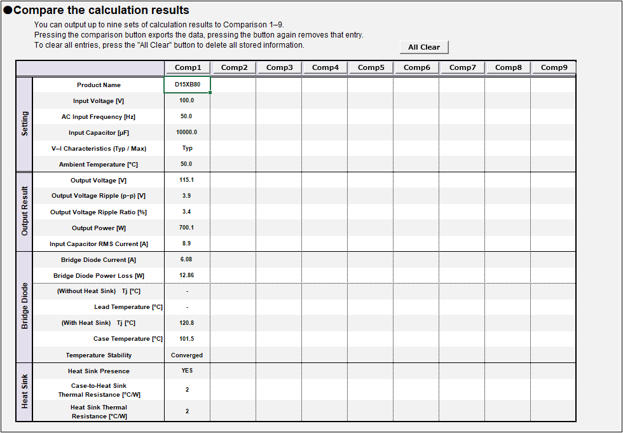Click the Temperature Stability Converged cell
This screenshot has width=623, height=433.
coord(187,355)
